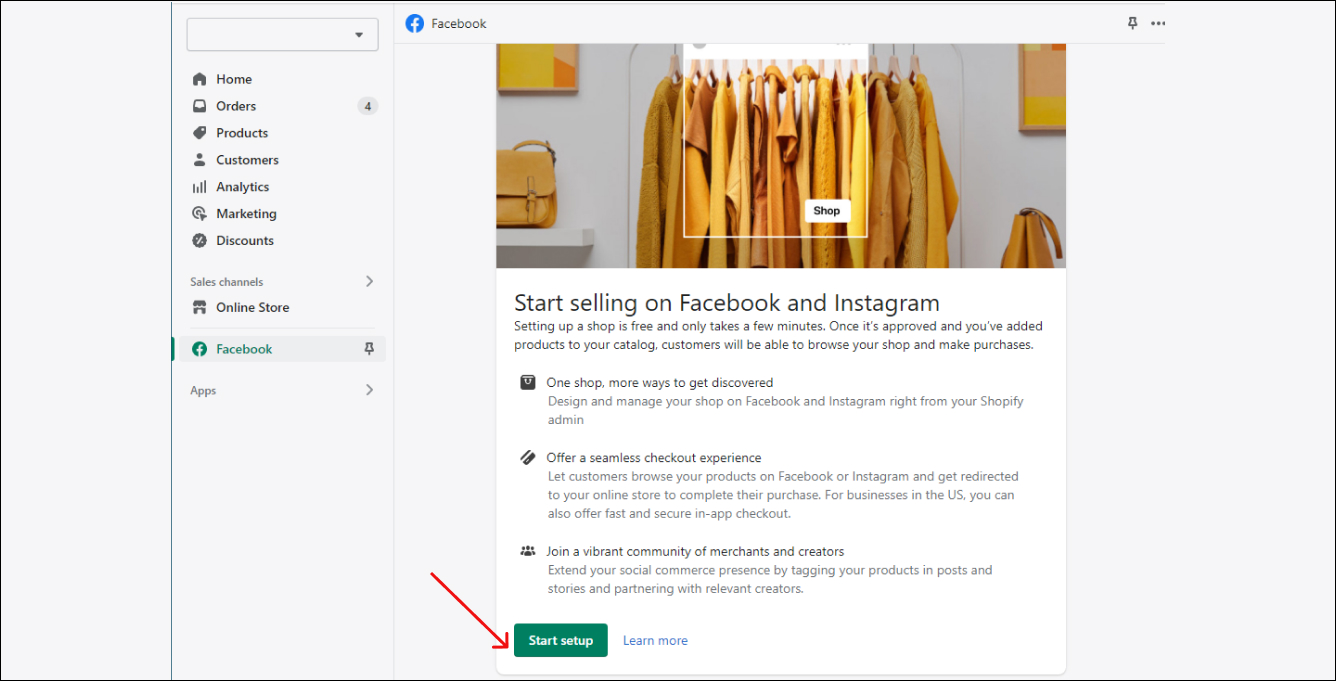This screenshot has height=681, width=1336.
Task: Click the Online Store storefront icon
Action: [199, 308]
